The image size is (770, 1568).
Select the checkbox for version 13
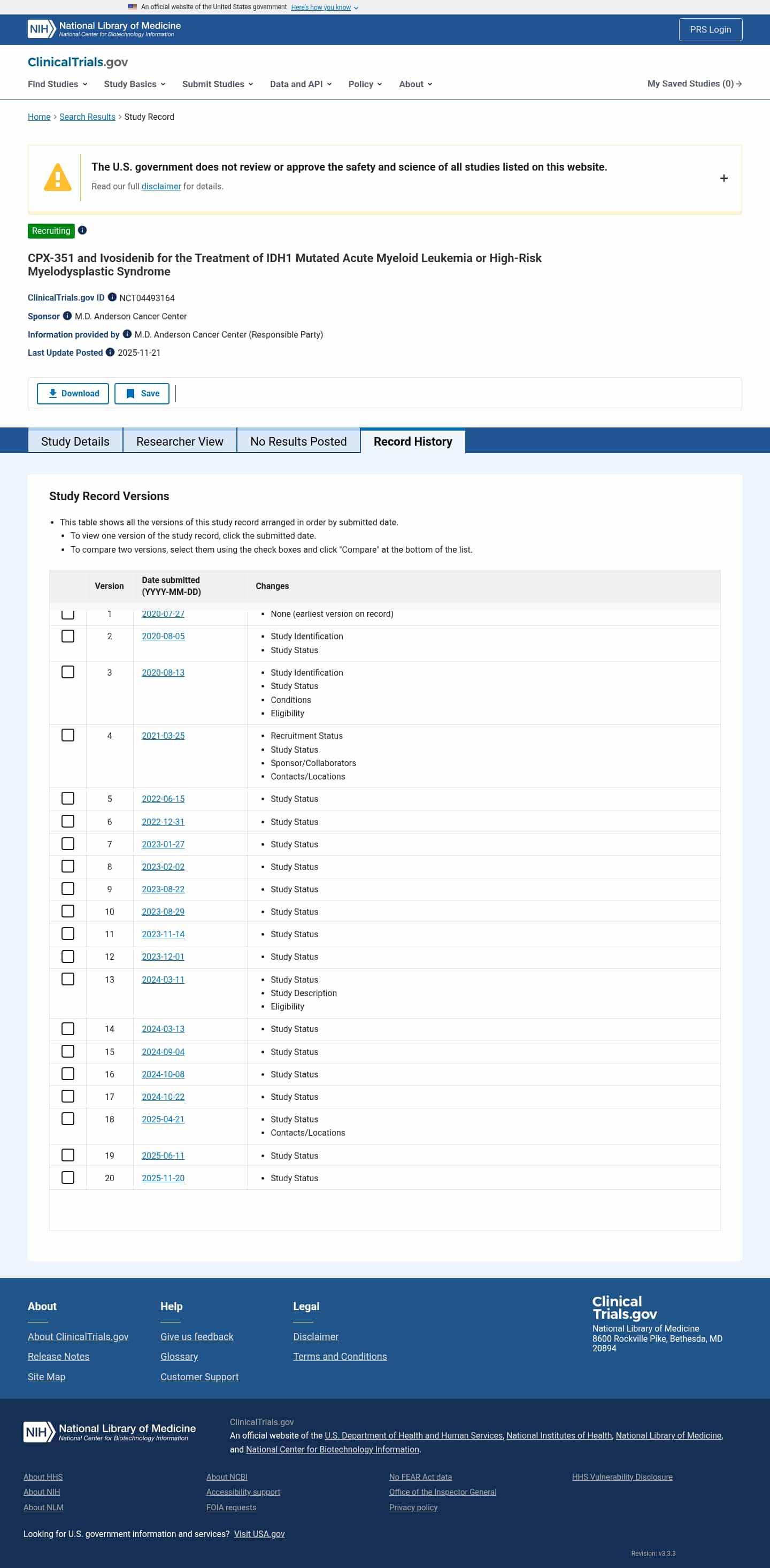coord(68,979)
